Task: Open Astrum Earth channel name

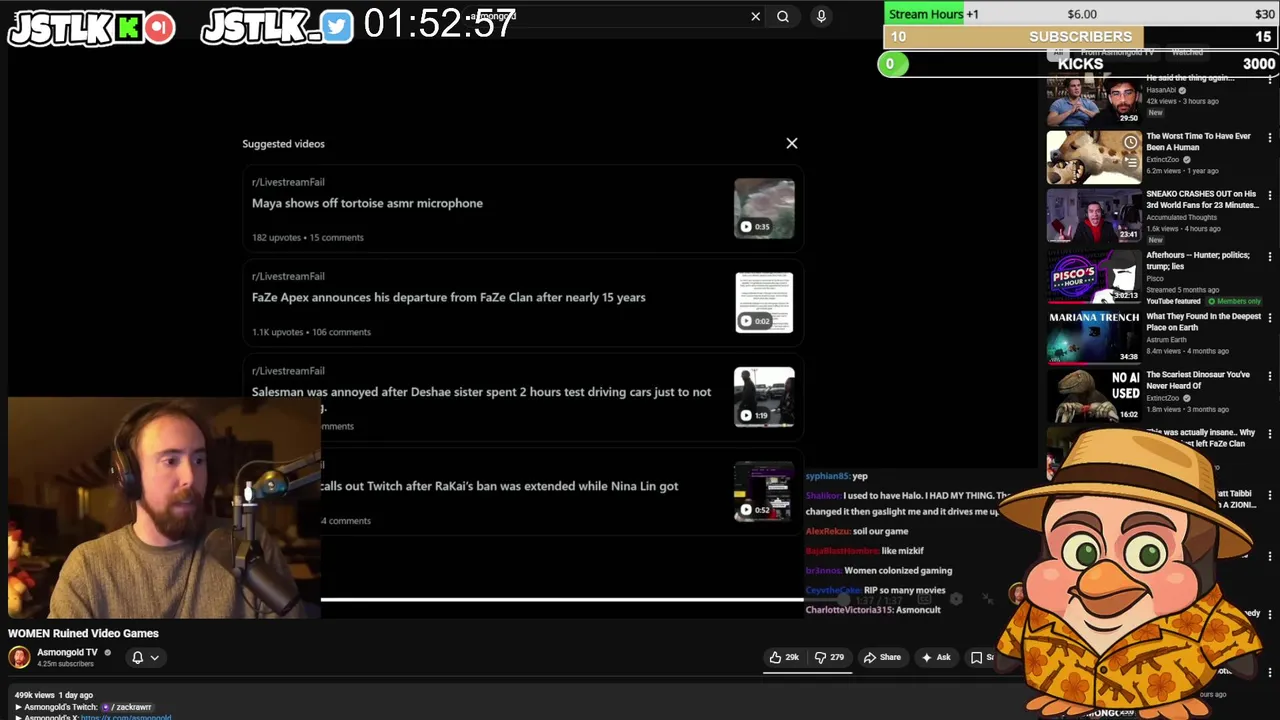Action: 1166,340
